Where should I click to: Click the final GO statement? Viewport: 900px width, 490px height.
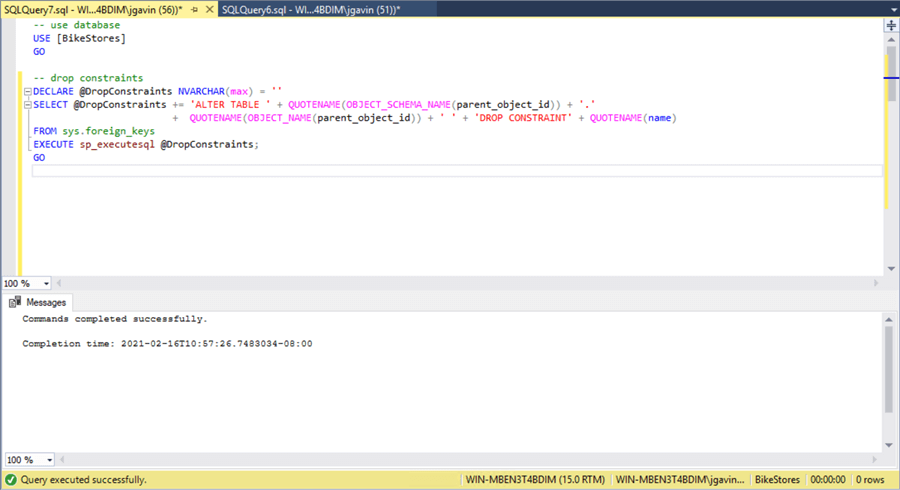click(x=39, y=157)
